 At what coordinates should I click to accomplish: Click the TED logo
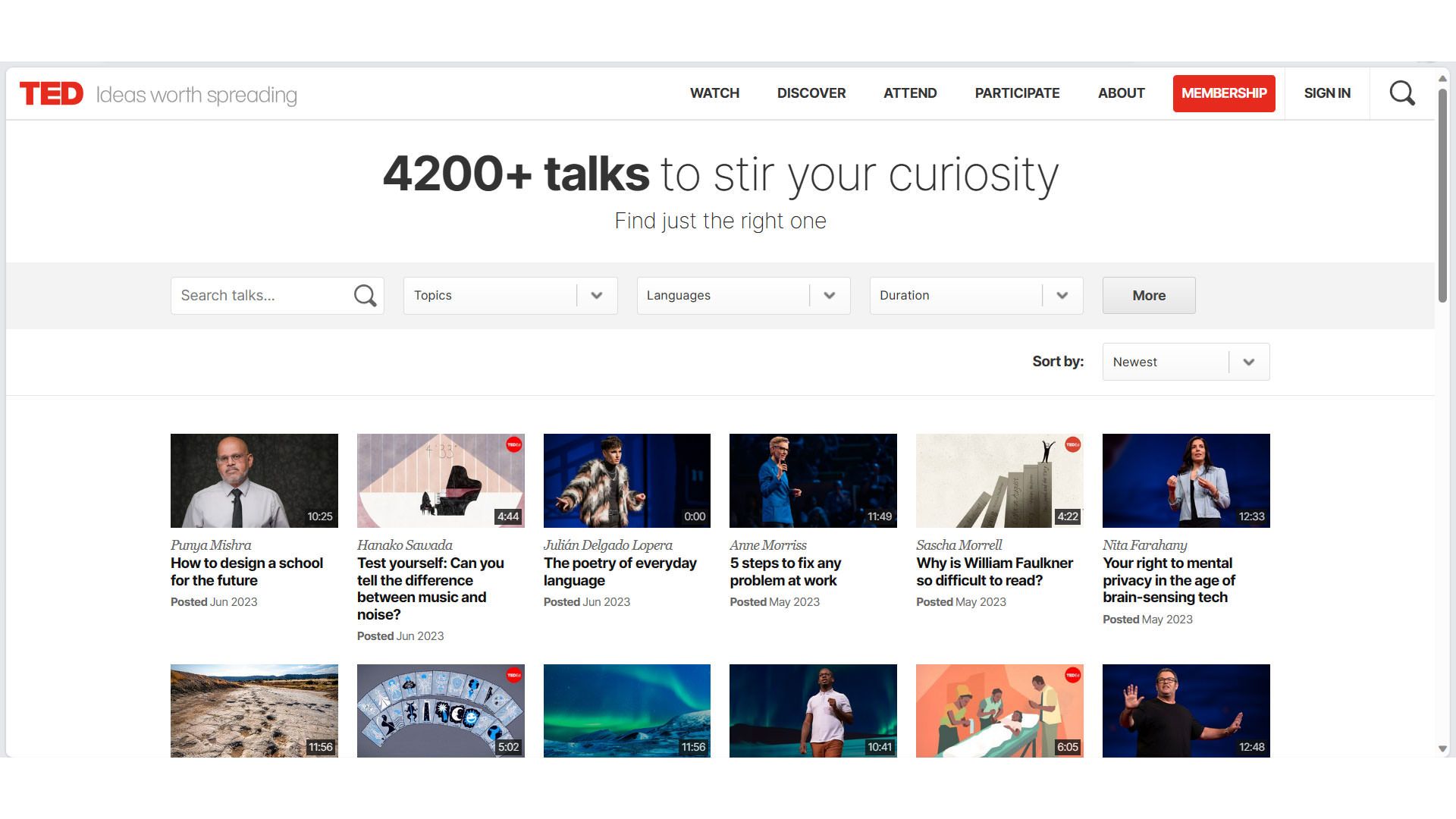coord(52,93)
